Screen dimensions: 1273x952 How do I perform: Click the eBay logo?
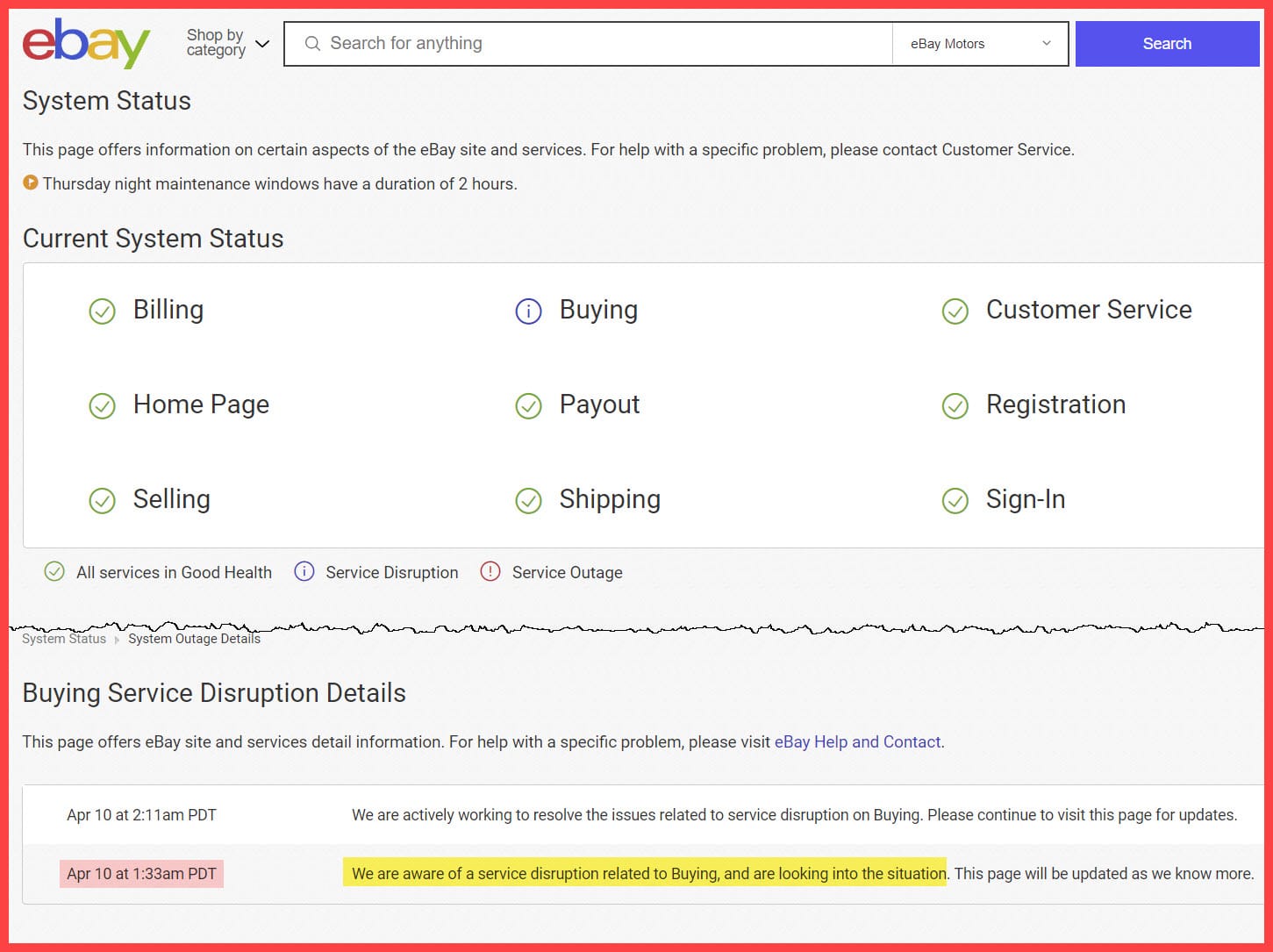click(x=86, y=43)
